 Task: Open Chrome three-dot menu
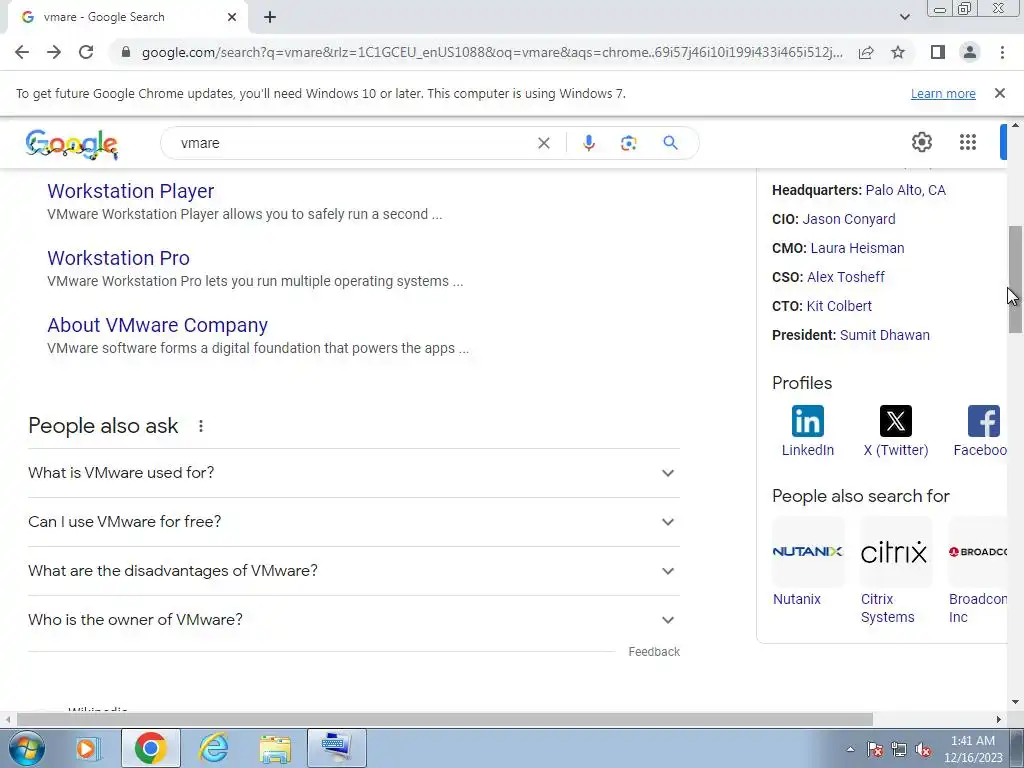click(x=1002, y=52)
